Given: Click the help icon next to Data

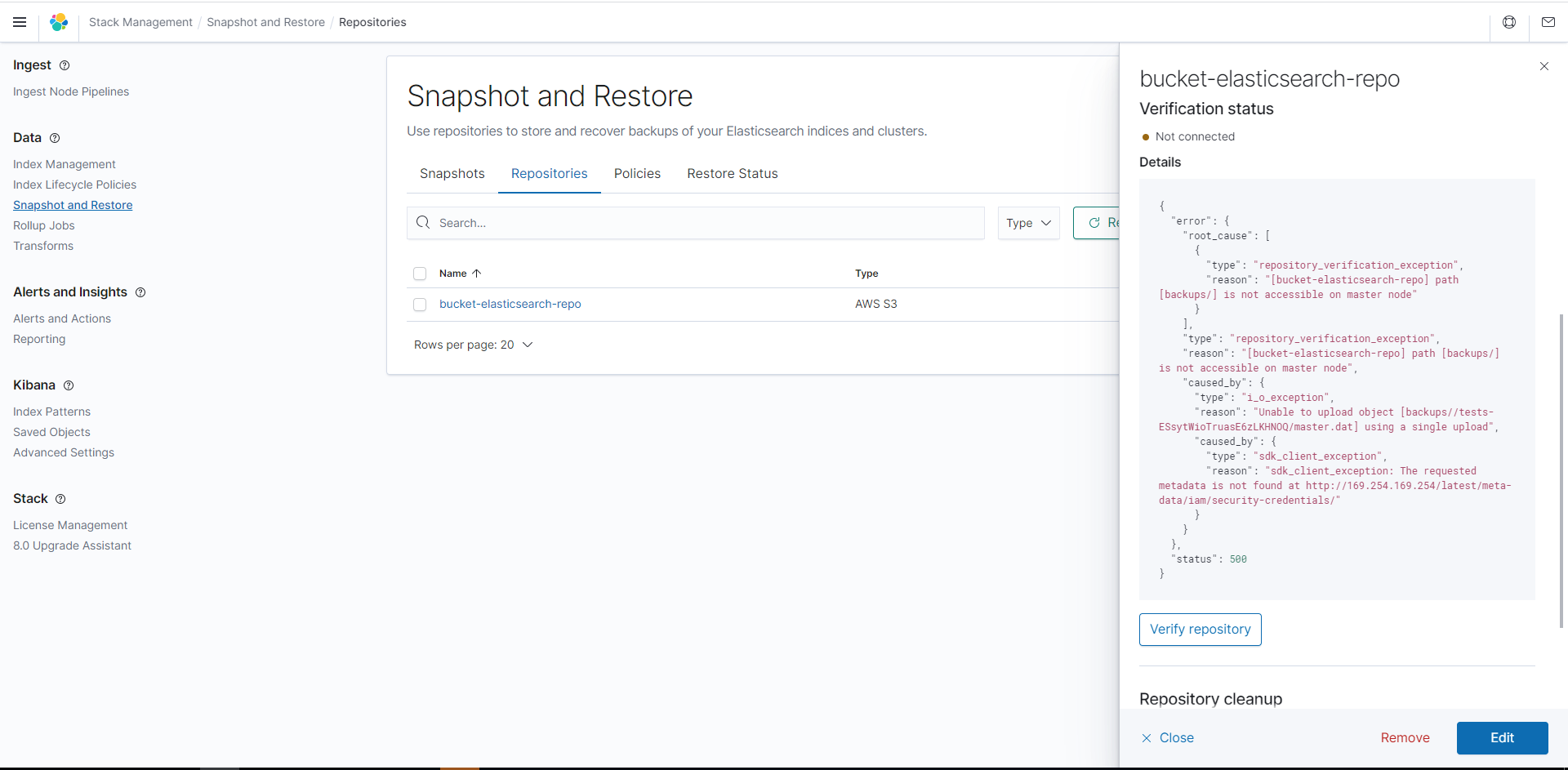Looking at the screenshot, I should pyautogui.click(x=55, y=138).
